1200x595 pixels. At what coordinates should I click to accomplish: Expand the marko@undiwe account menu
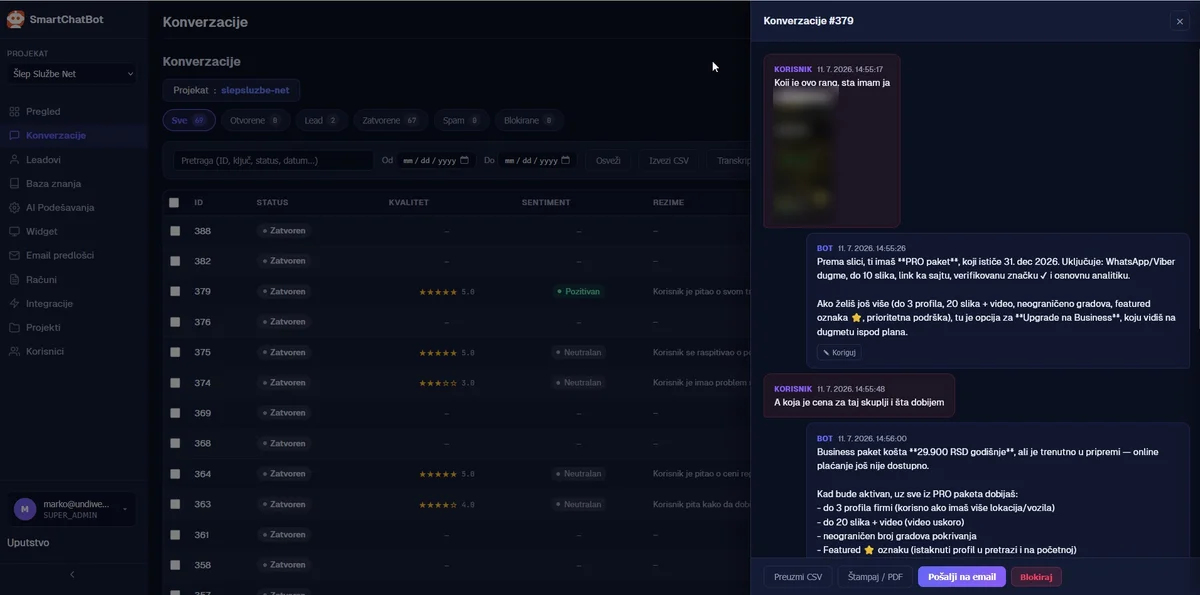[x=72, y=509]
